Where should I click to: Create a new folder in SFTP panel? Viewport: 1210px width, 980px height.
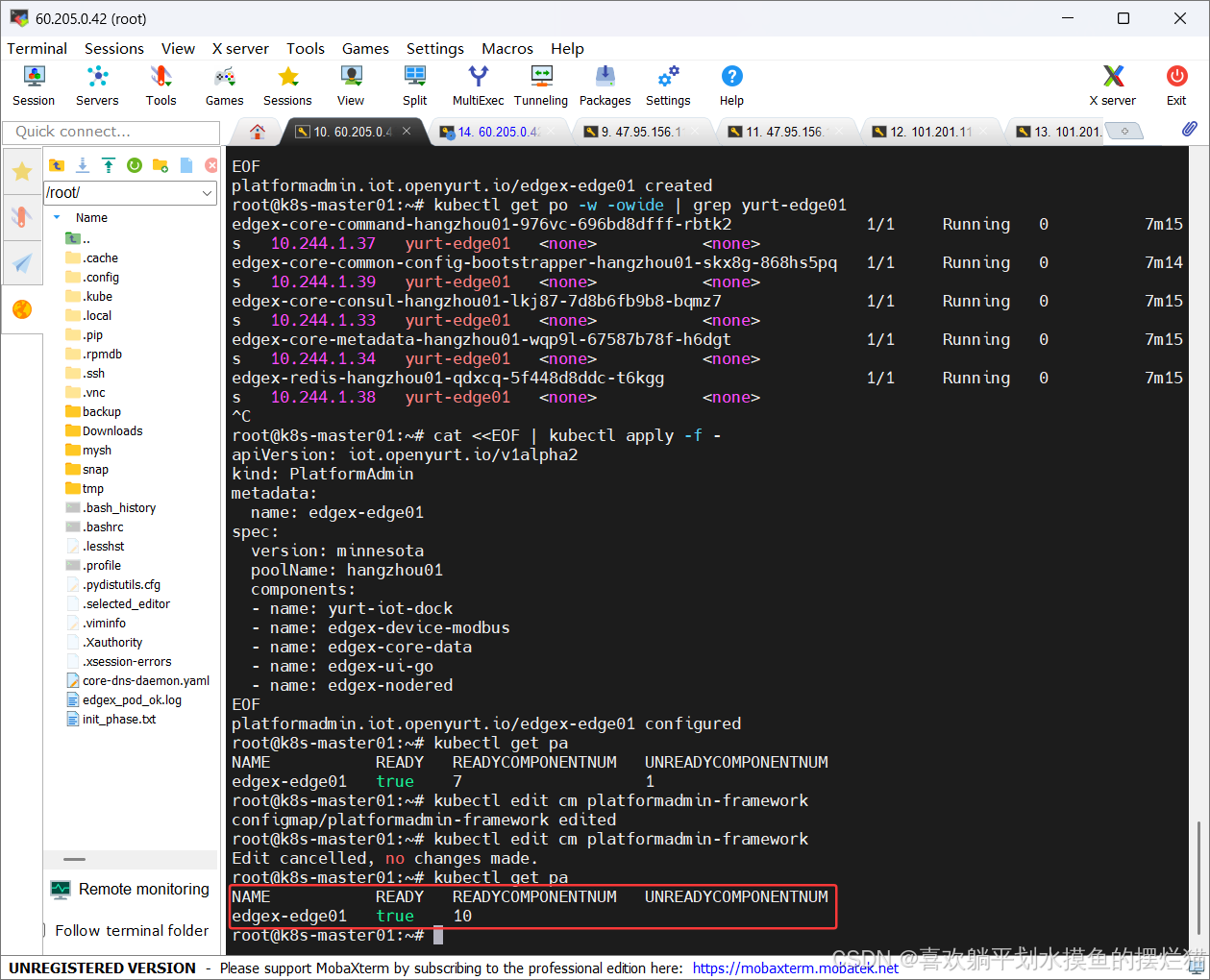tap(161, 165)
